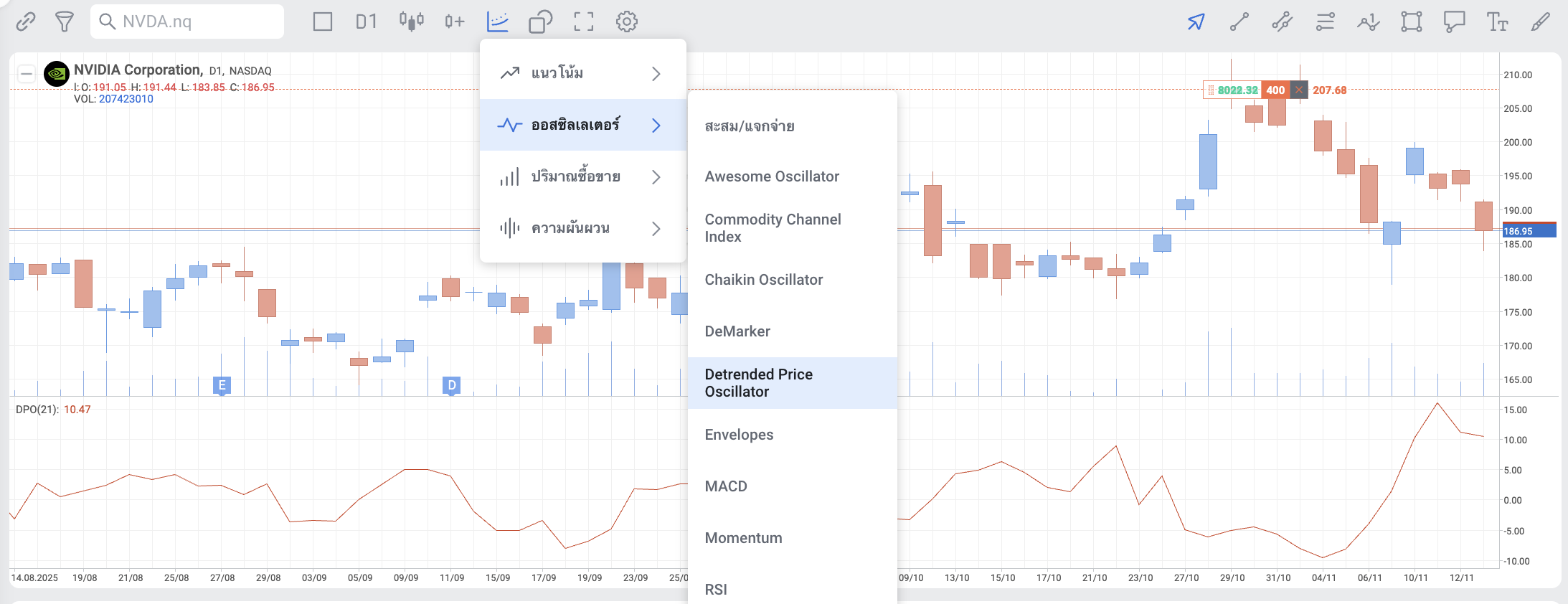
Task: Add the RSI indicator
Action: (x=793, y=590)
